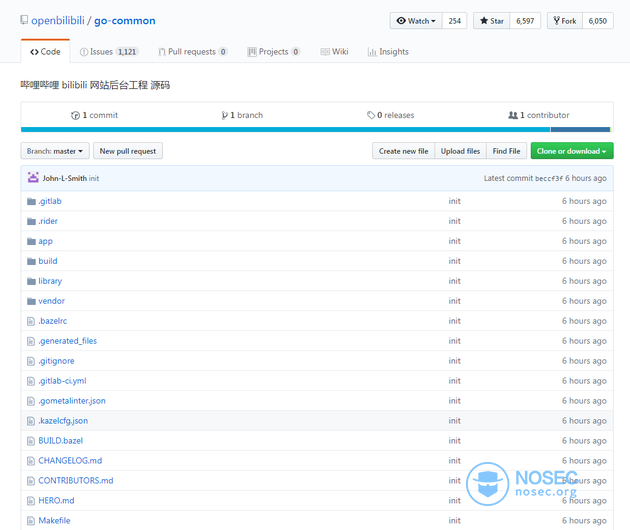Click the New pull request button
Screen dimensions: 630x530
pyautogui.click(x=128, y=151)
